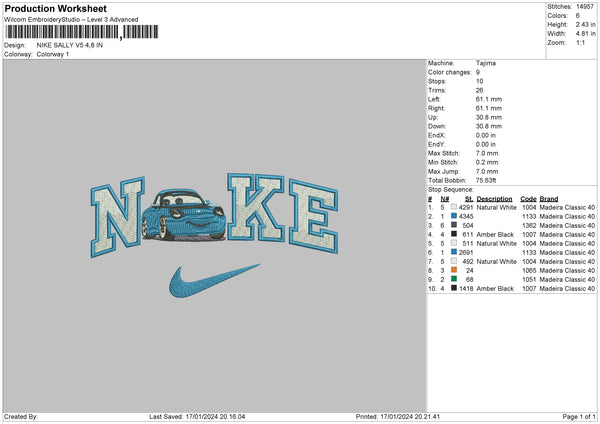Pick the purple-grey swatch in stop row 3
This screenshot has height=424, width=600.
coord(454,225)
